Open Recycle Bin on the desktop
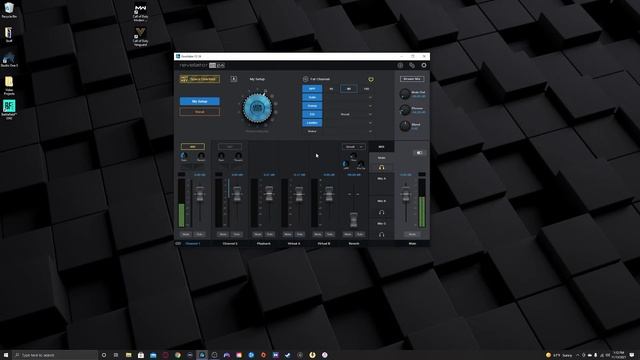Image resolution: width=640 pixels, height=360 pixels. click(x=9, y=10)
